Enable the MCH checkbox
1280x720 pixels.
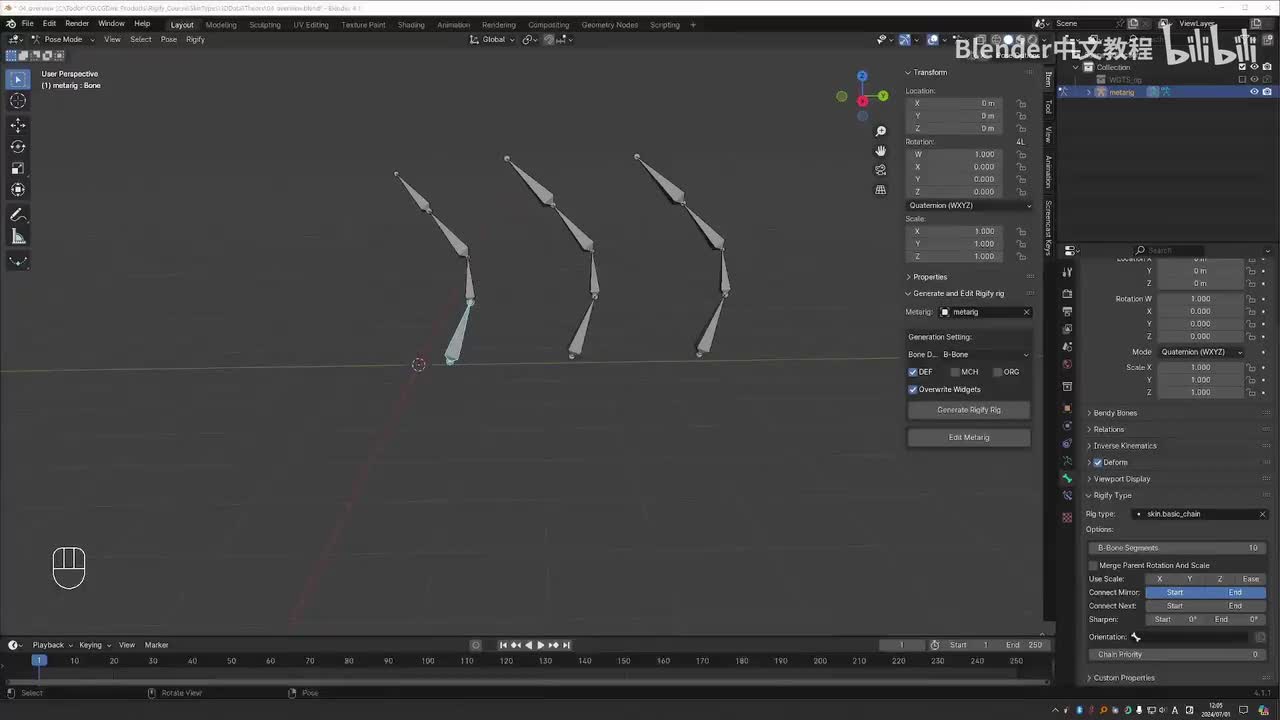pos(955,372)
